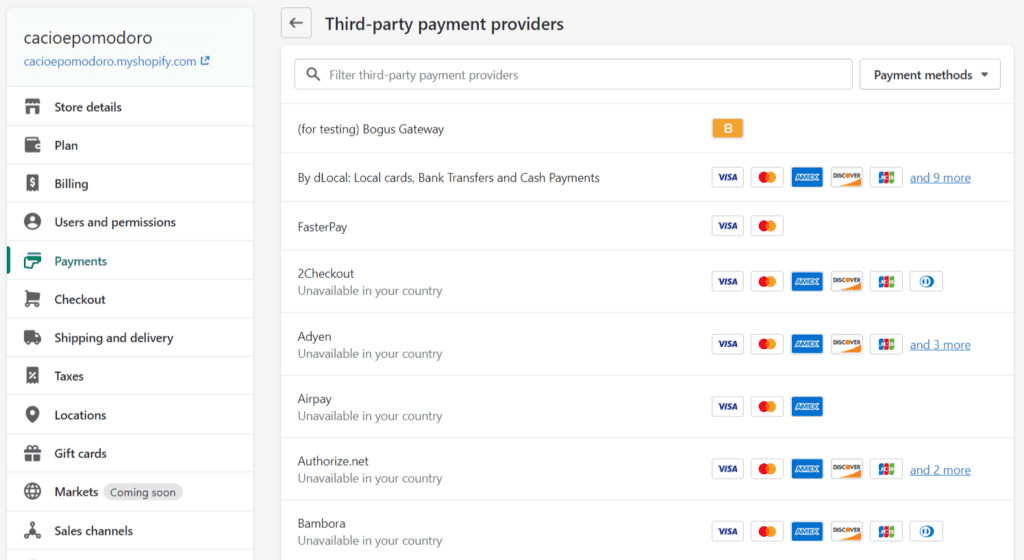Click the Store details shop icon

point(32,106)
